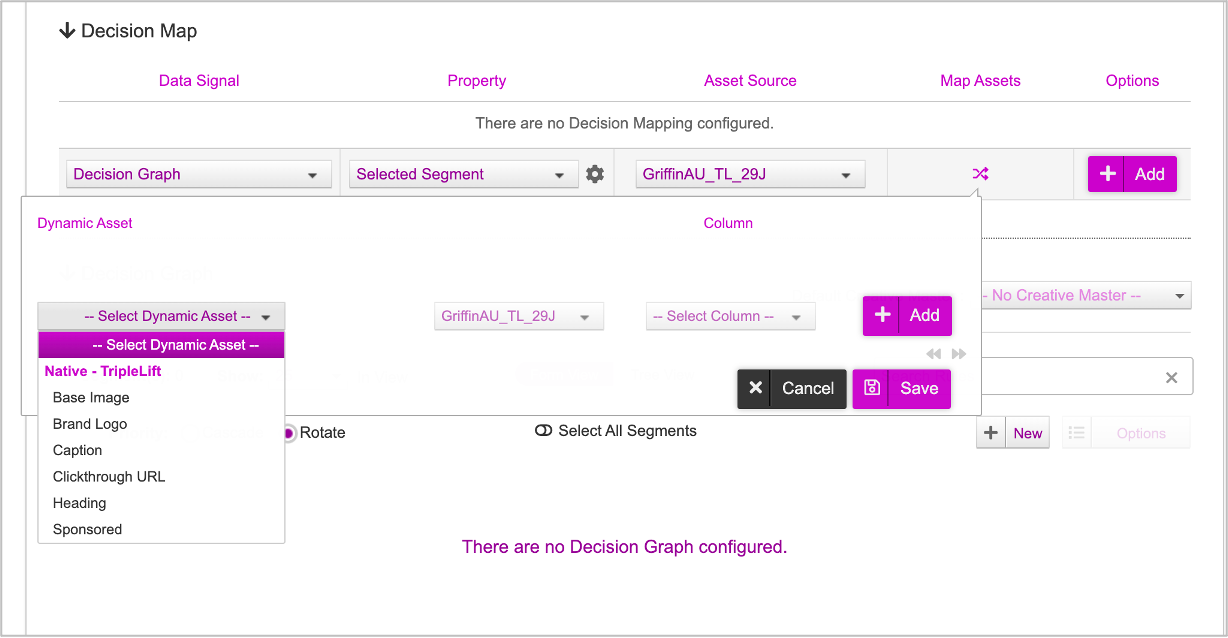This screenshot has height=638, width=1228.
Task: Open the Selected Segment gear settings
Action: (x=595, y=174)
